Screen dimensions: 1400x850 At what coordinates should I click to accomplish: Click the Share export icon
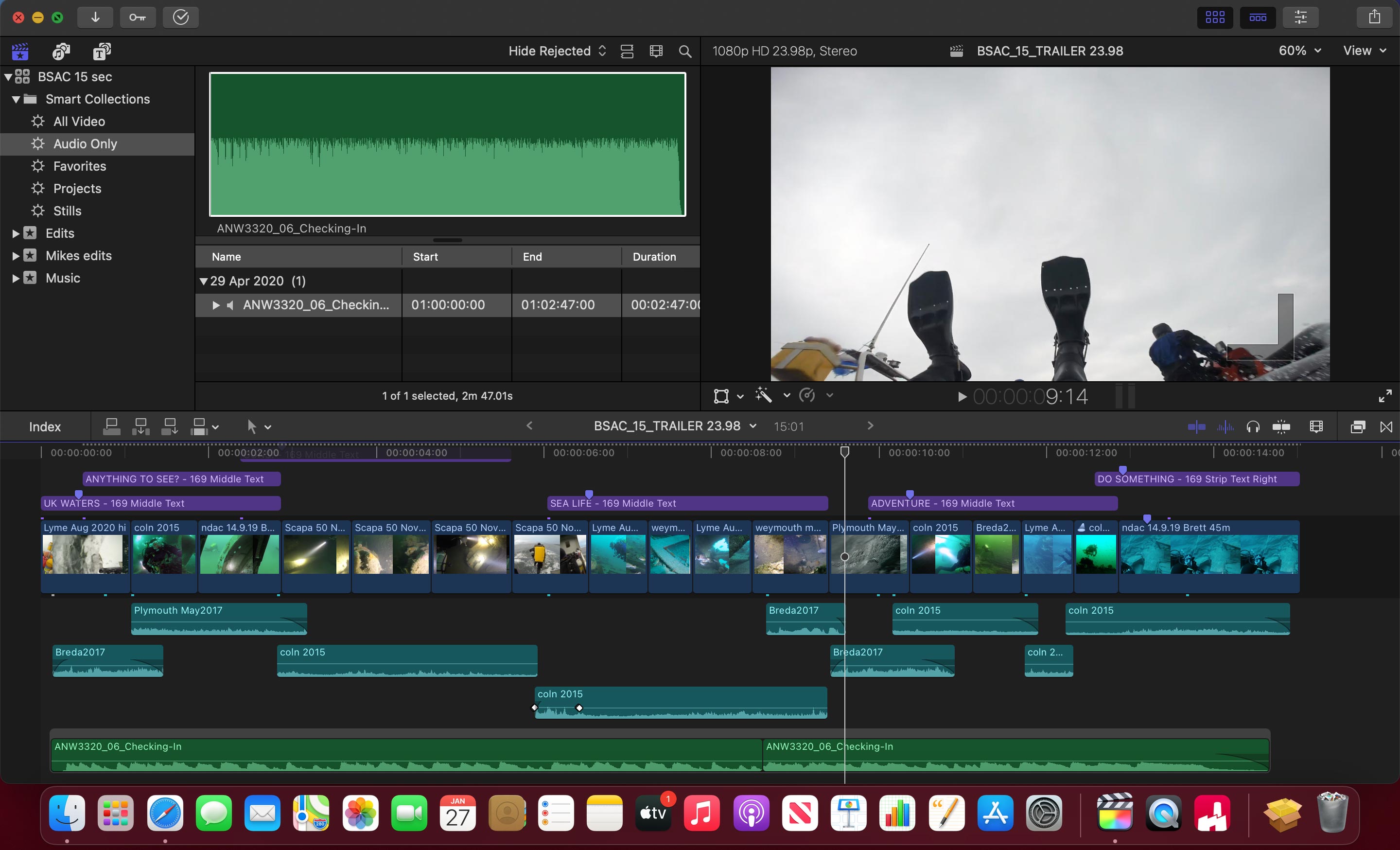tap(1374, 17)
